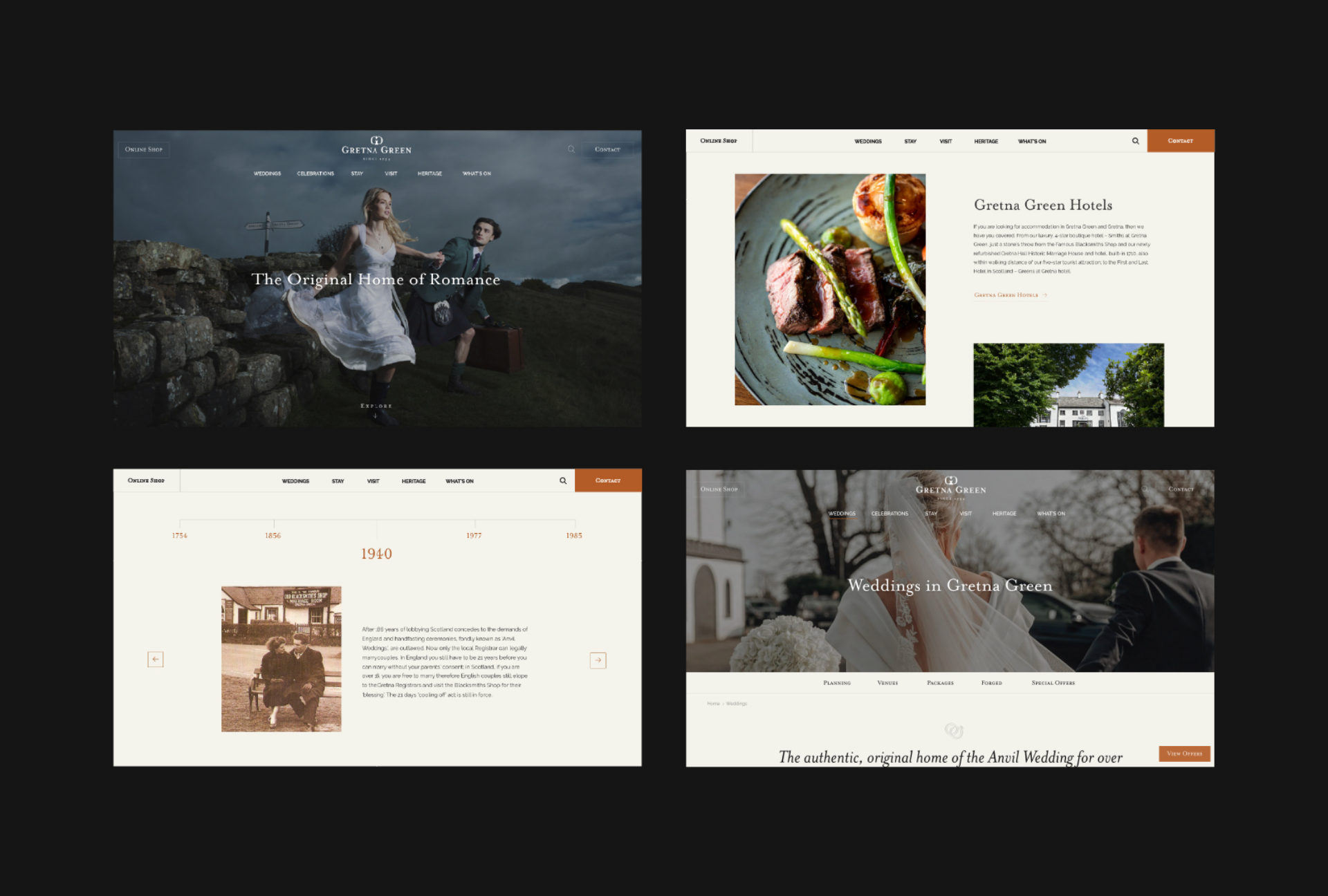1328x896 pixels.
Task: Open search on the Gretna Green Hotels page
Action: pyautogui.click(x=1135, y=141)
